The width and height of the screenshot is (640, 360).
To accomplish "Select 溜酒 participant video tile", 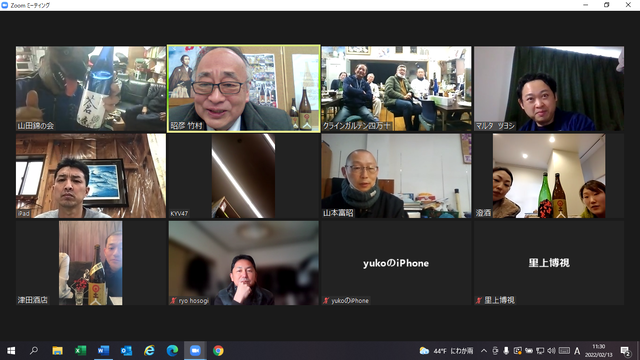I will [x=549, y=176].
